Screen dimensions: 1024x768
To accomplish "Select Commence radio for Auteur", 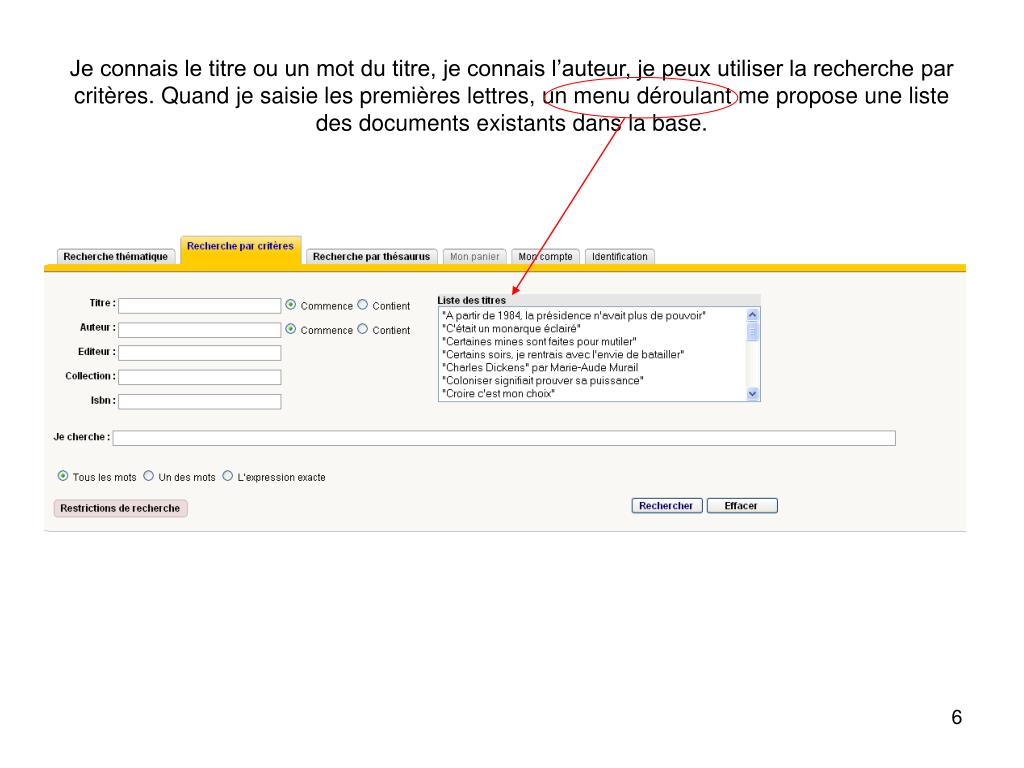I will click(x=291, y=329).
